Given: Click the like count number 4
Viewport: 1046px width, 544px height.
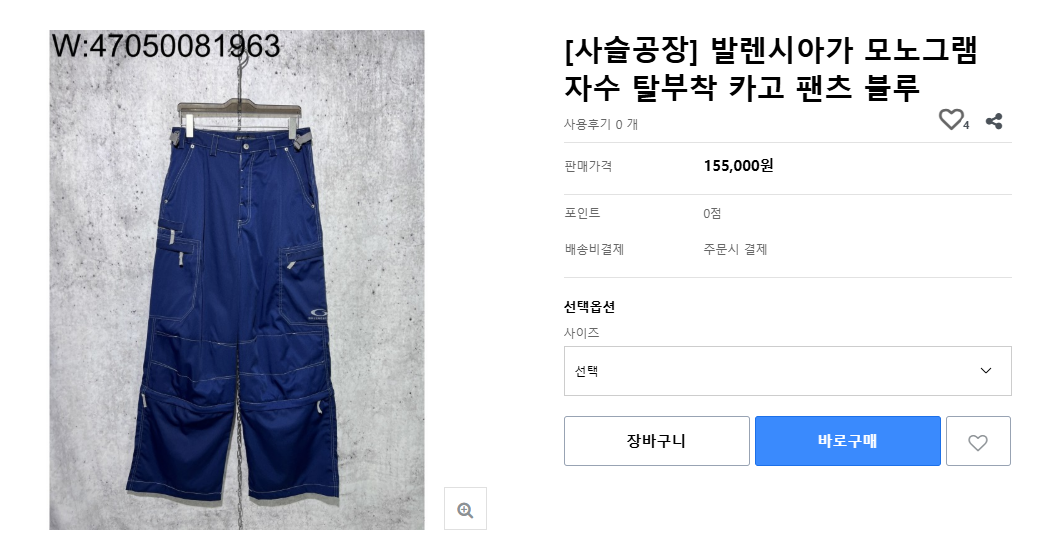Looking at the screenshot, I should tap(967, 126).
